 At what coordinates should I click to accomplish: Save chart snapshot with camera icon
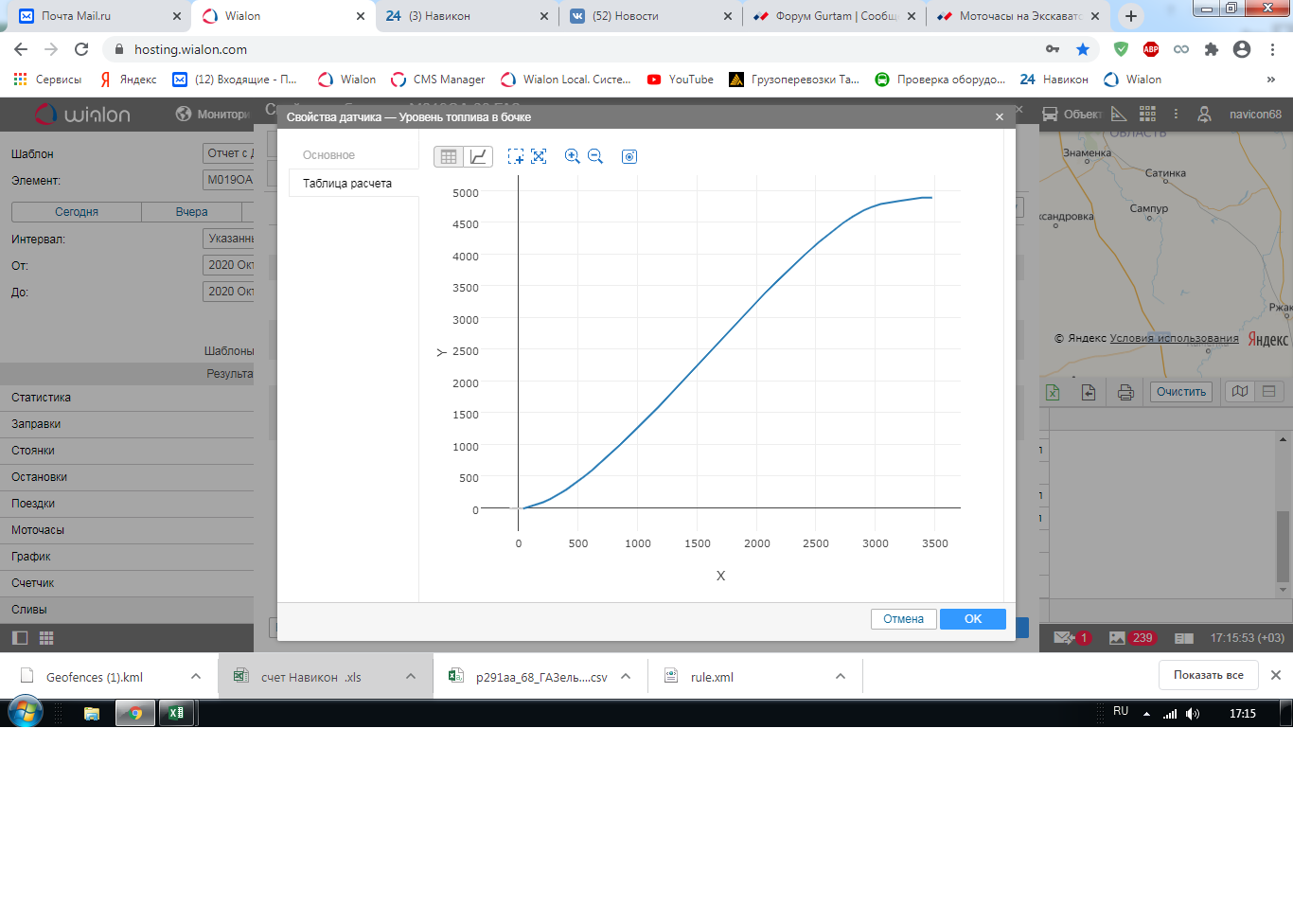point(629,156)
